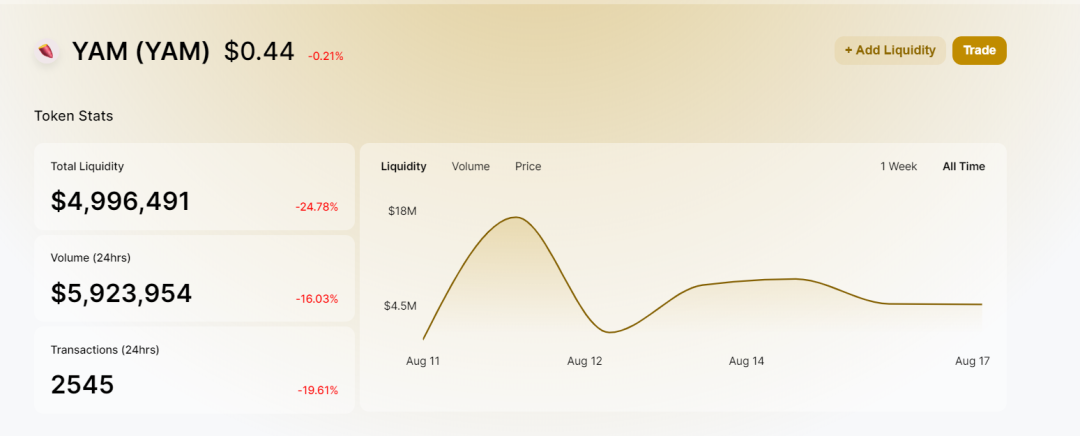Click the -0.21% price change label
The width and height of the screenshot is (1080, 436).
click(325, 56)
